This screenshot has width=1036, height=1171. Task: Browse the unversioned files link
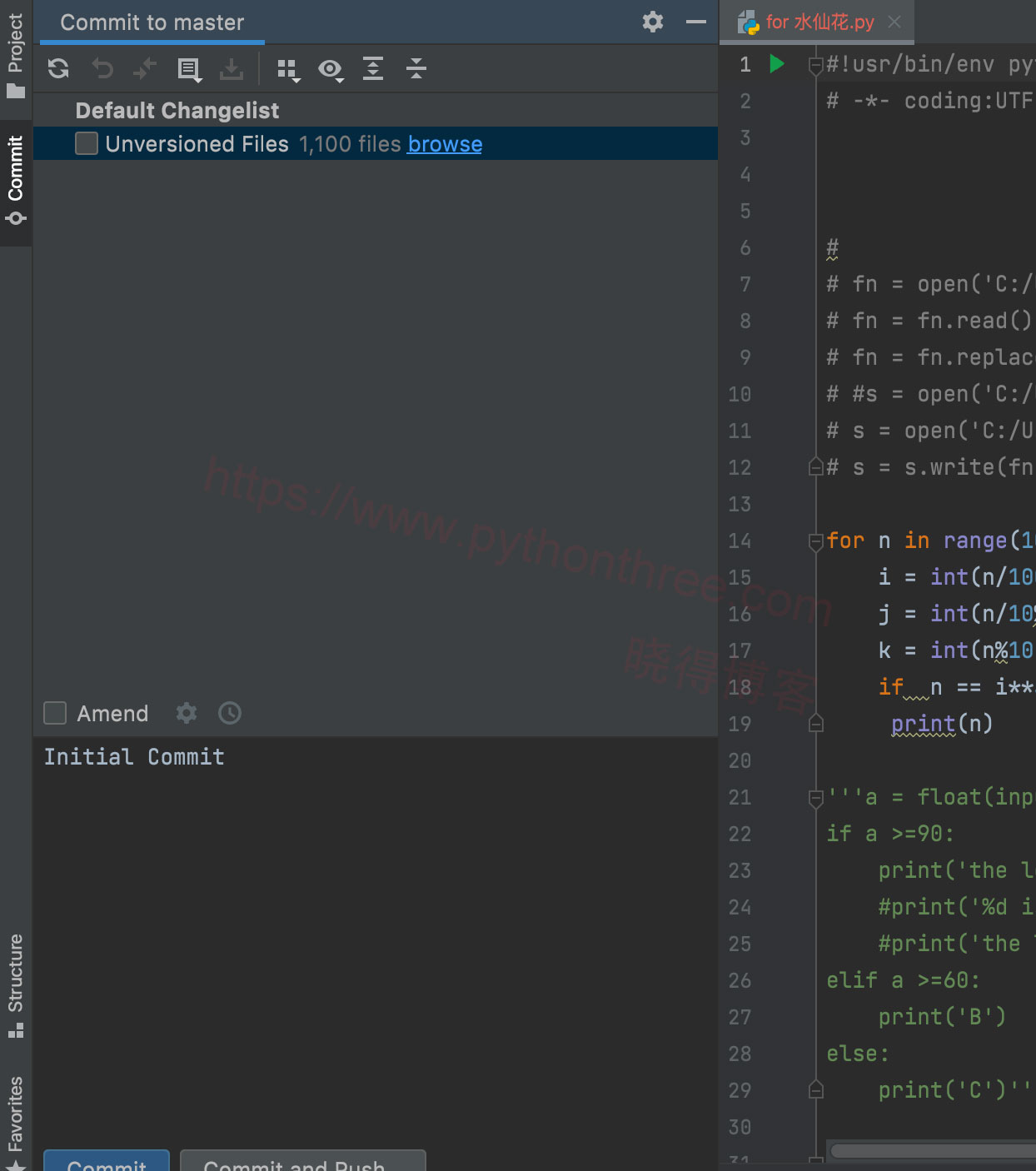point(445,144)
